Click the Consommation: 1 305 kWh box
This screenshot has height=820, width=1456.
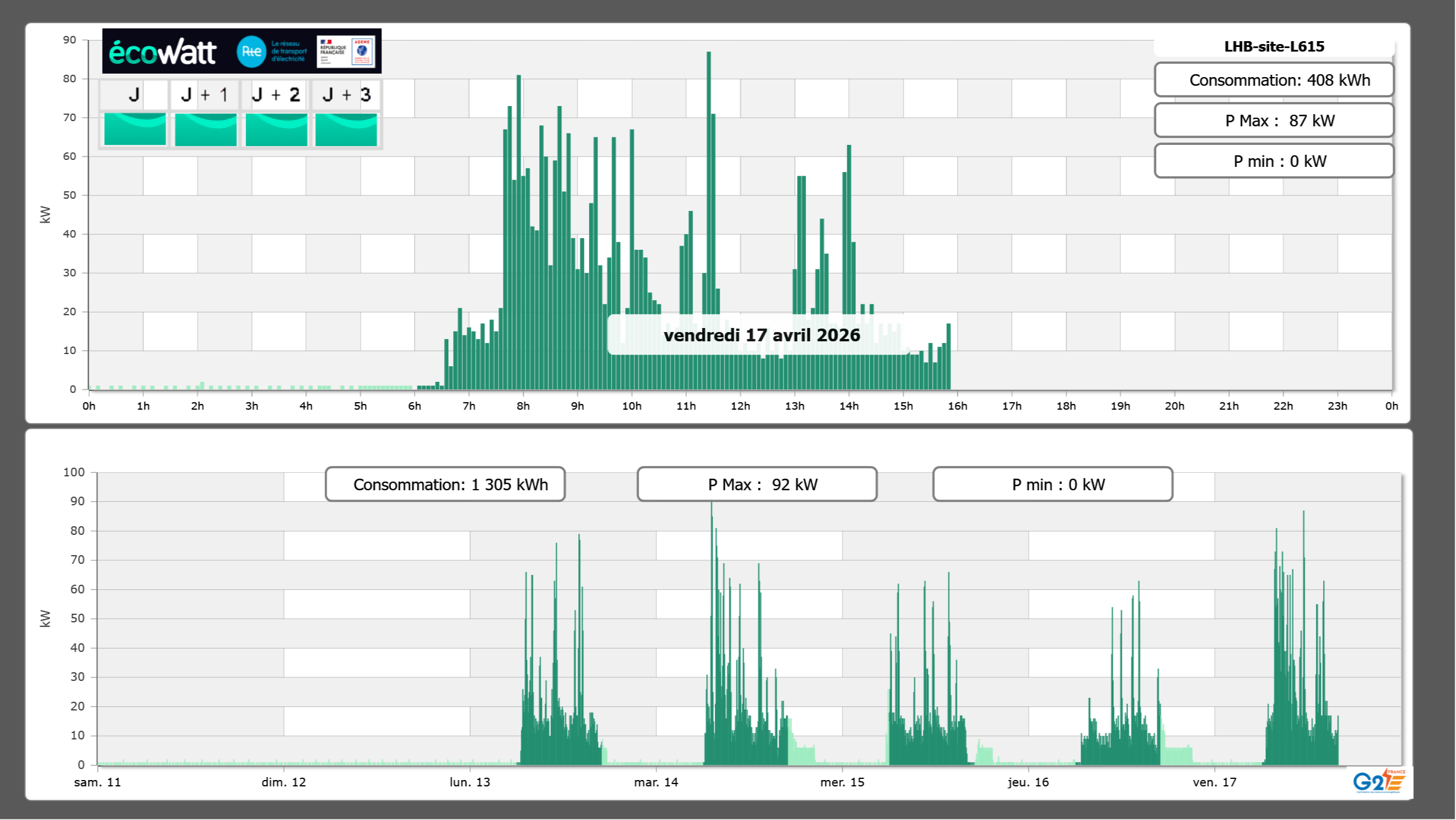[x=445, y=484]
